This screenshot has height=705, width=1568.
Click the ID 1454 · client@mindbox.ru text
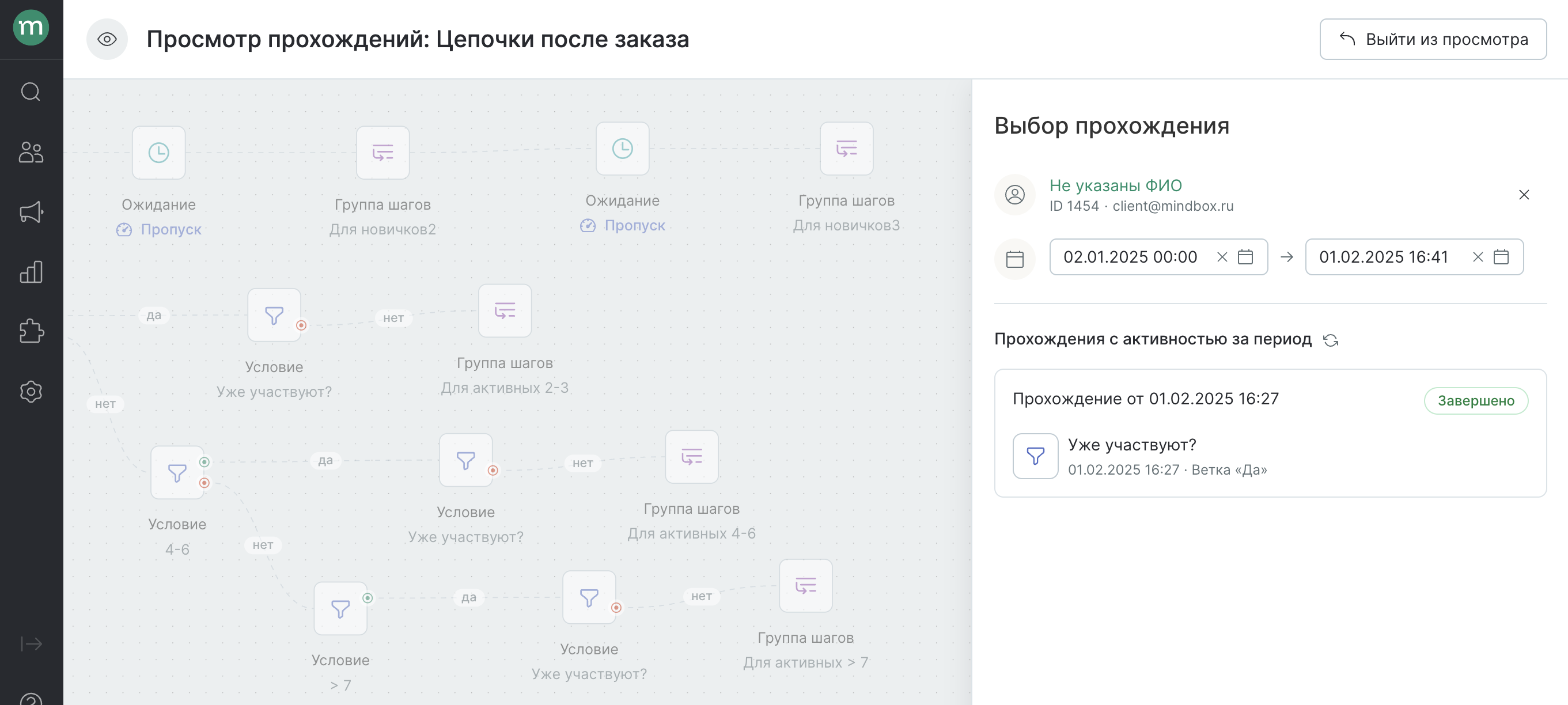[x=1141, y=206]
